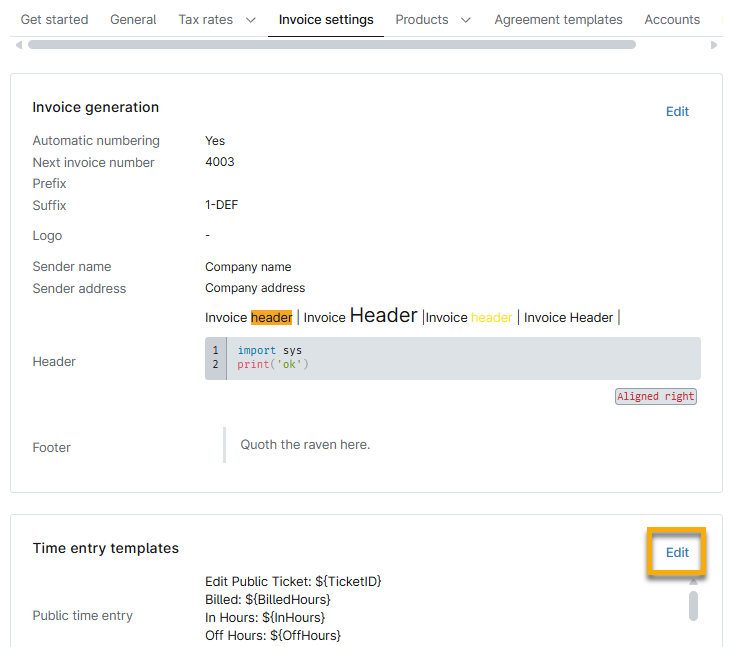Click the tab bar scroll left arrow

point(19,45)
